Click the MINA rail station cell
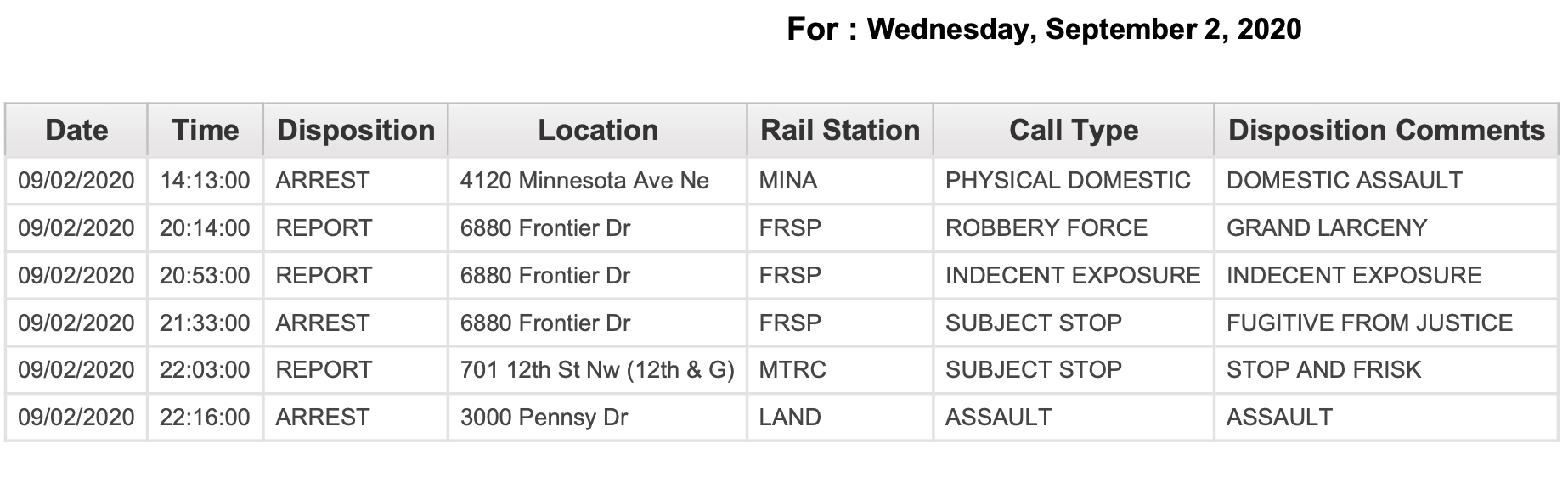Screen dimensions: 1568x477 (840, 181)
